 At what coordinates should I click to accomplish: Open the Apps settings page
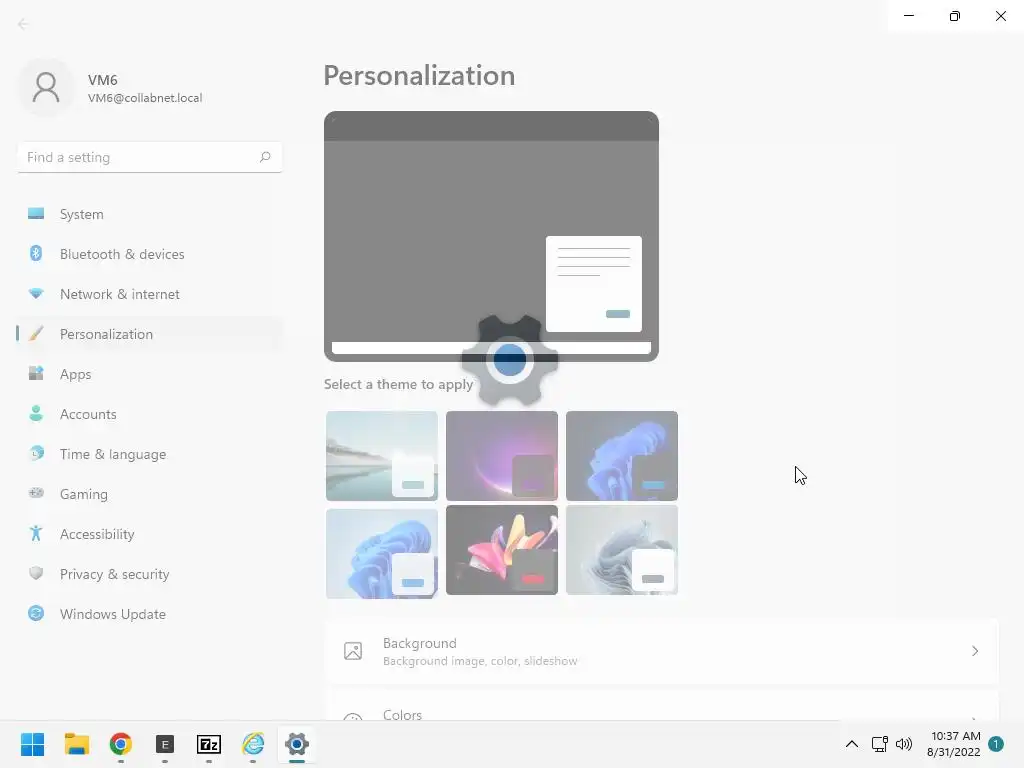tap(150, 374)
